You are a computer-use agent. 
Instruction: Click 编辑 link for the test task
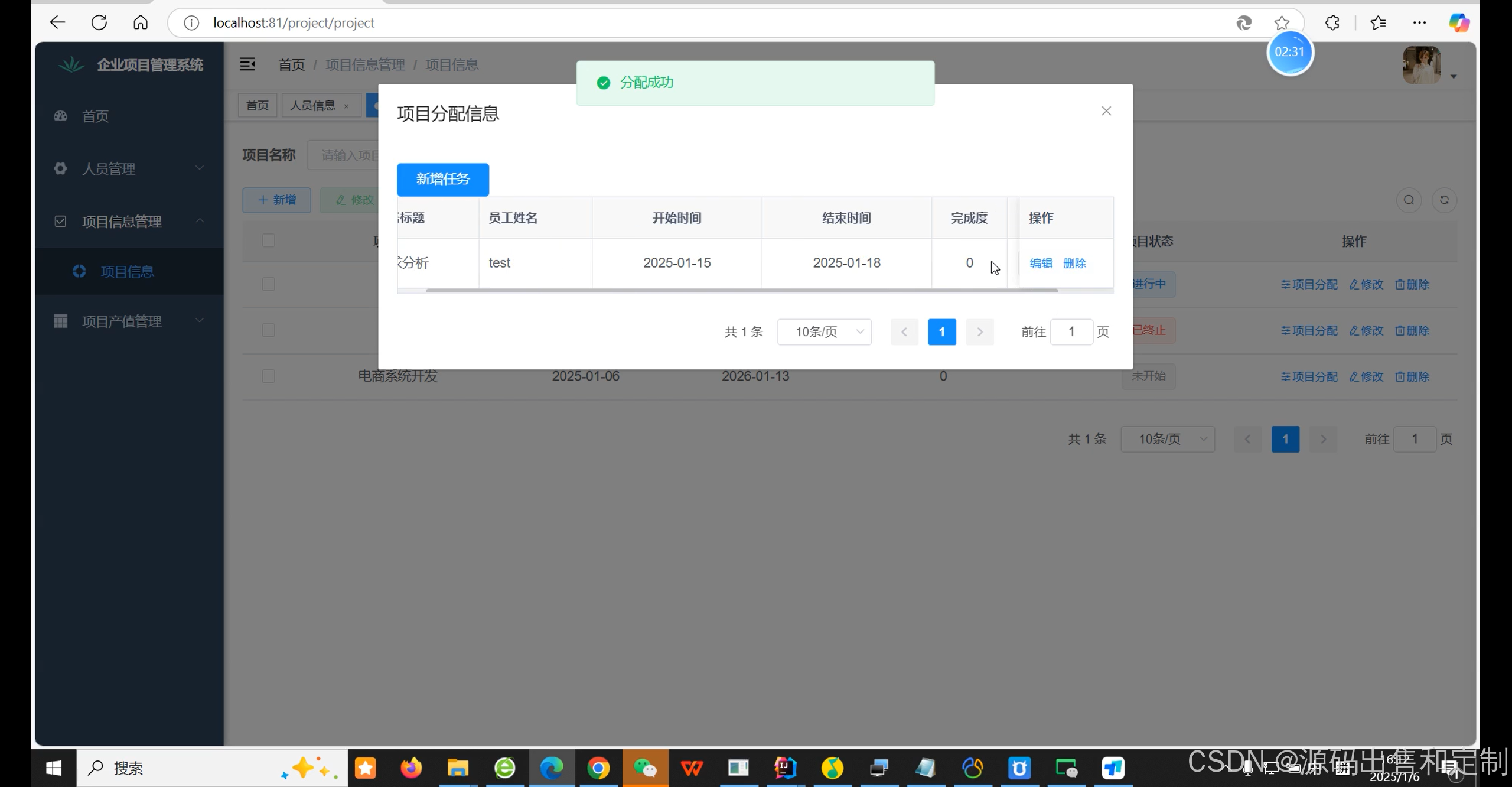point(1041,264)
